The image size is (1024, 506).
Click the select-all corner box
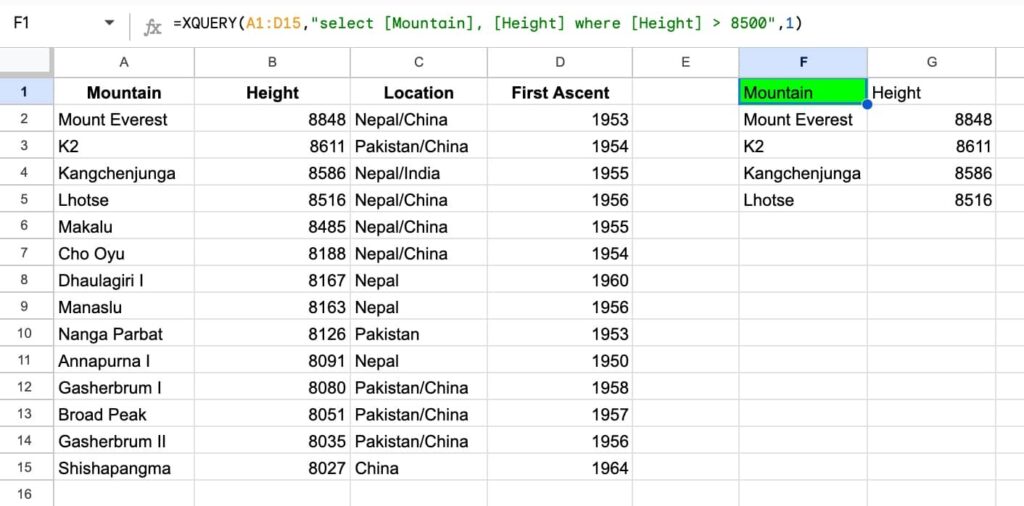point(26,62)
